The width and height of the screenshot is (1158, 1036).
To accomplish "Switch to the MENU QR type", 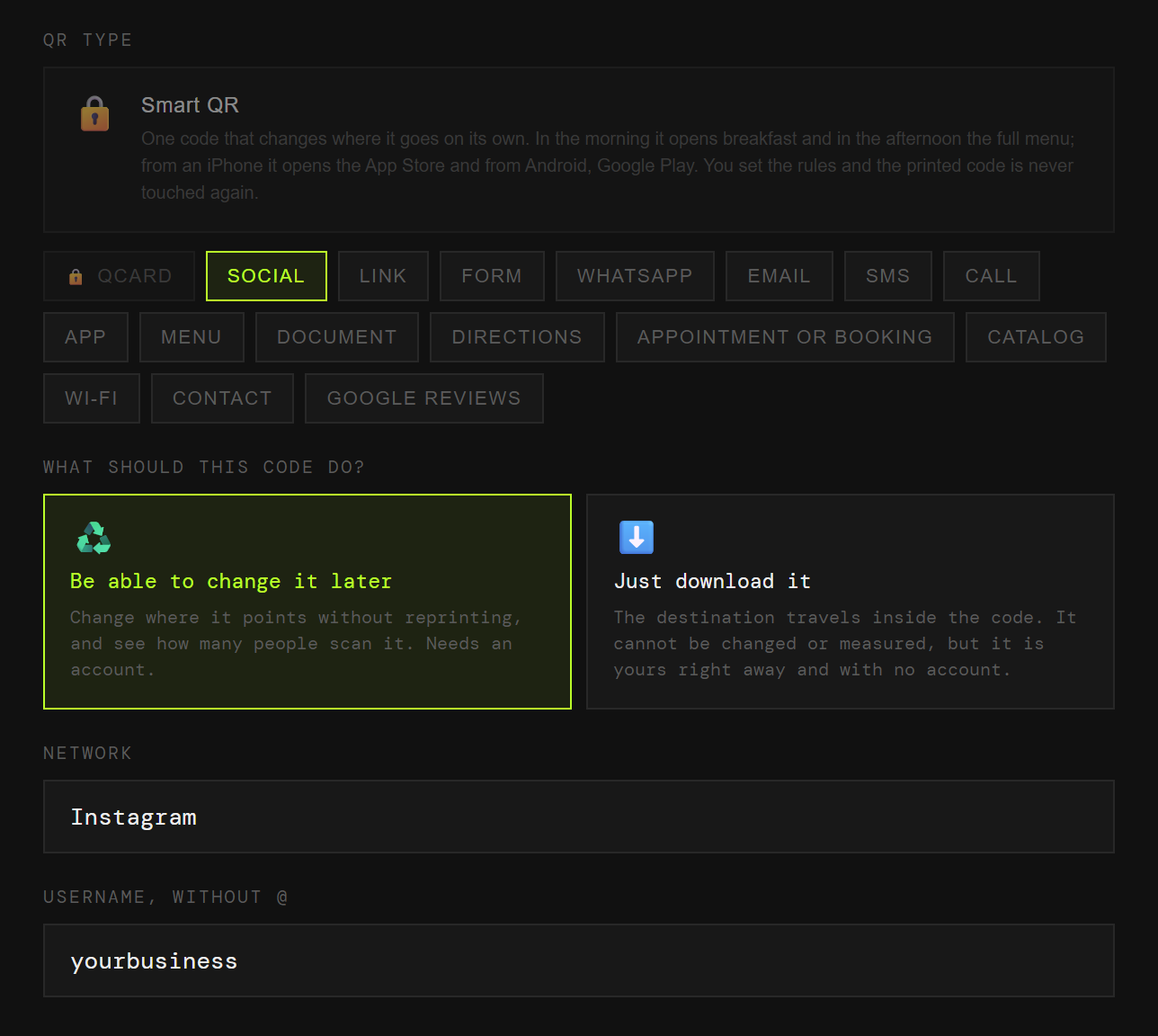I will click(192, 337).
